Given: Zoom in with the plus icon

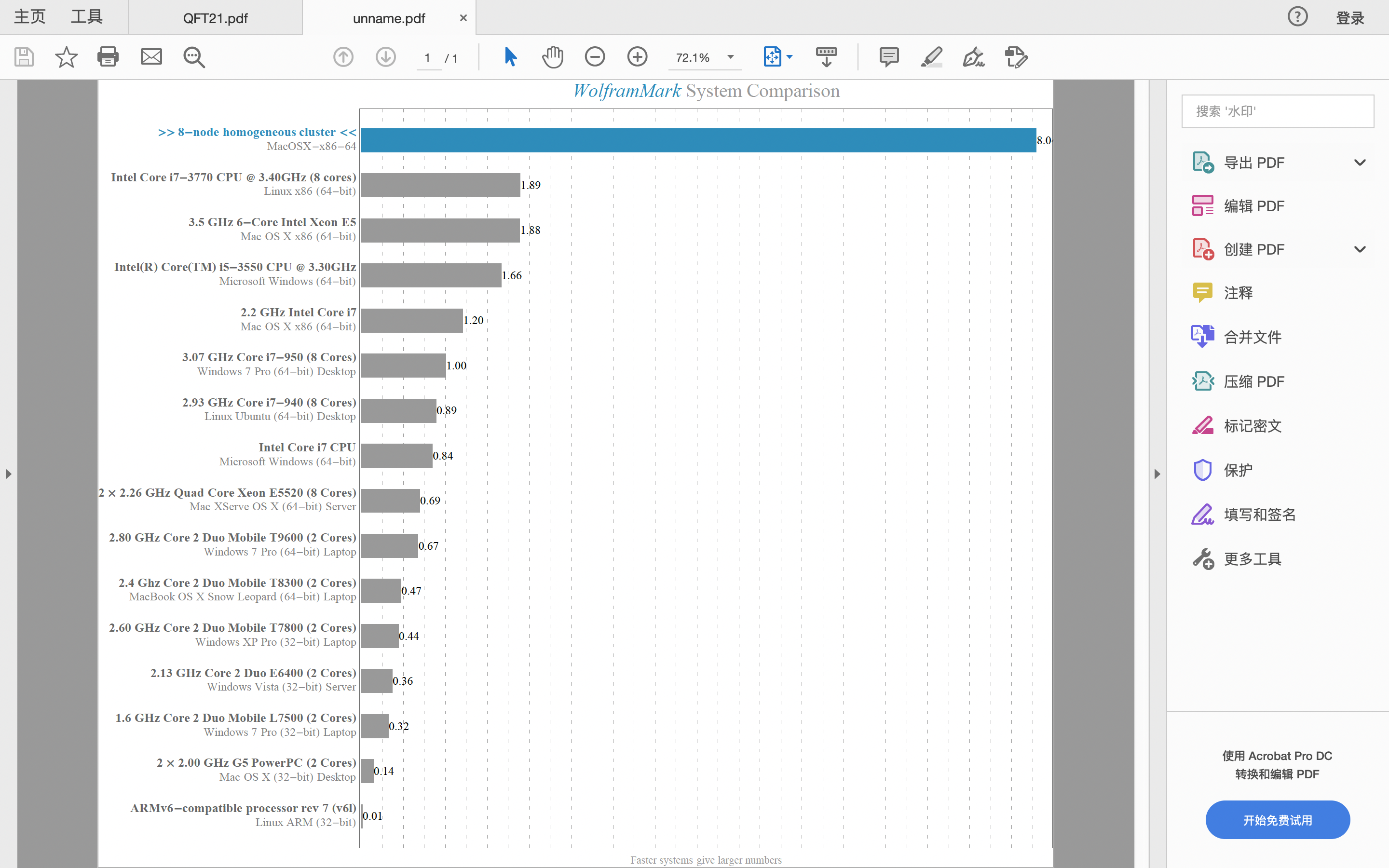Looking at the screenshot, I should tap(637, 57).
